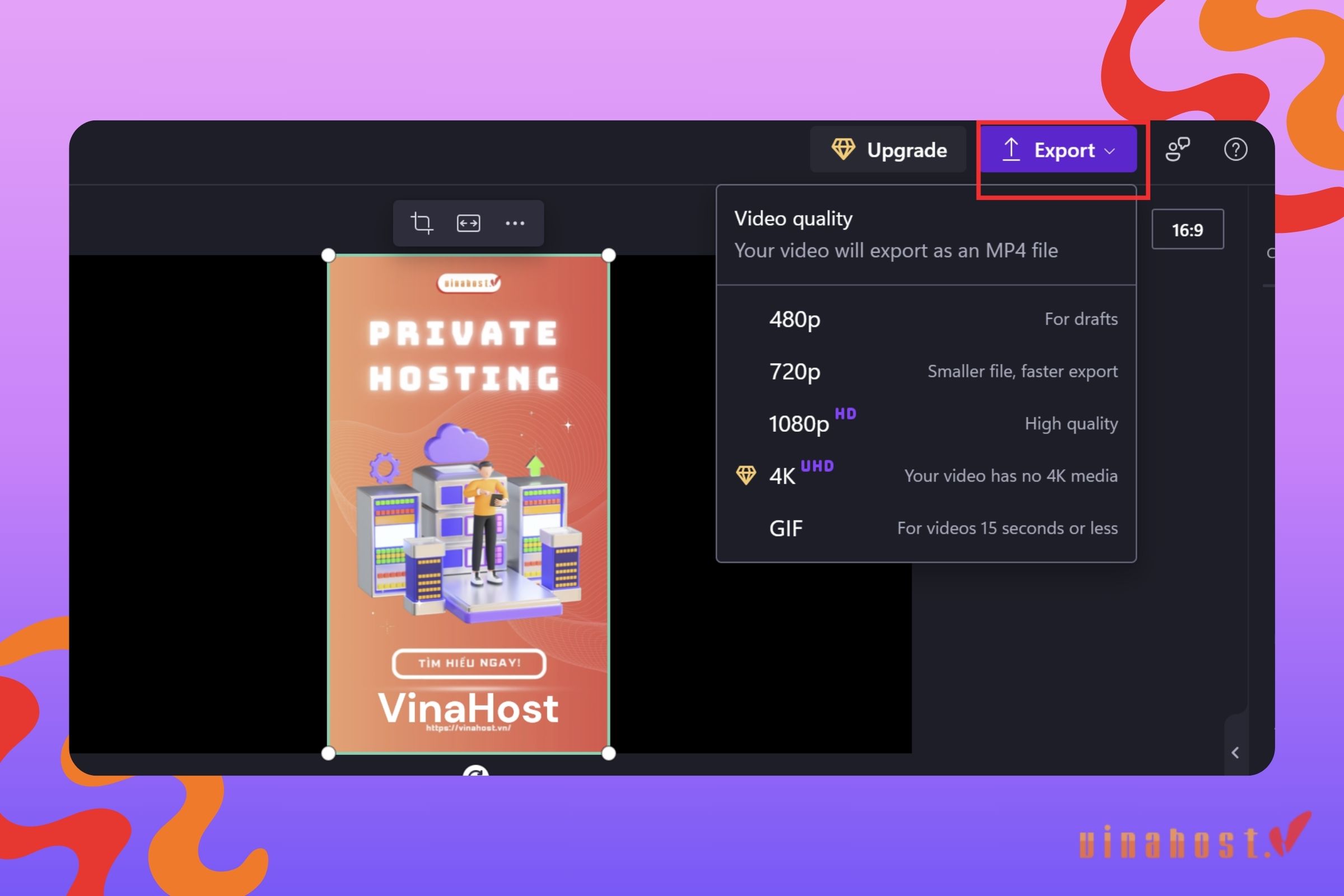Select the Private Hosting poster in preview
Screen dimensions: 1344x896
(x=469, y=504)
